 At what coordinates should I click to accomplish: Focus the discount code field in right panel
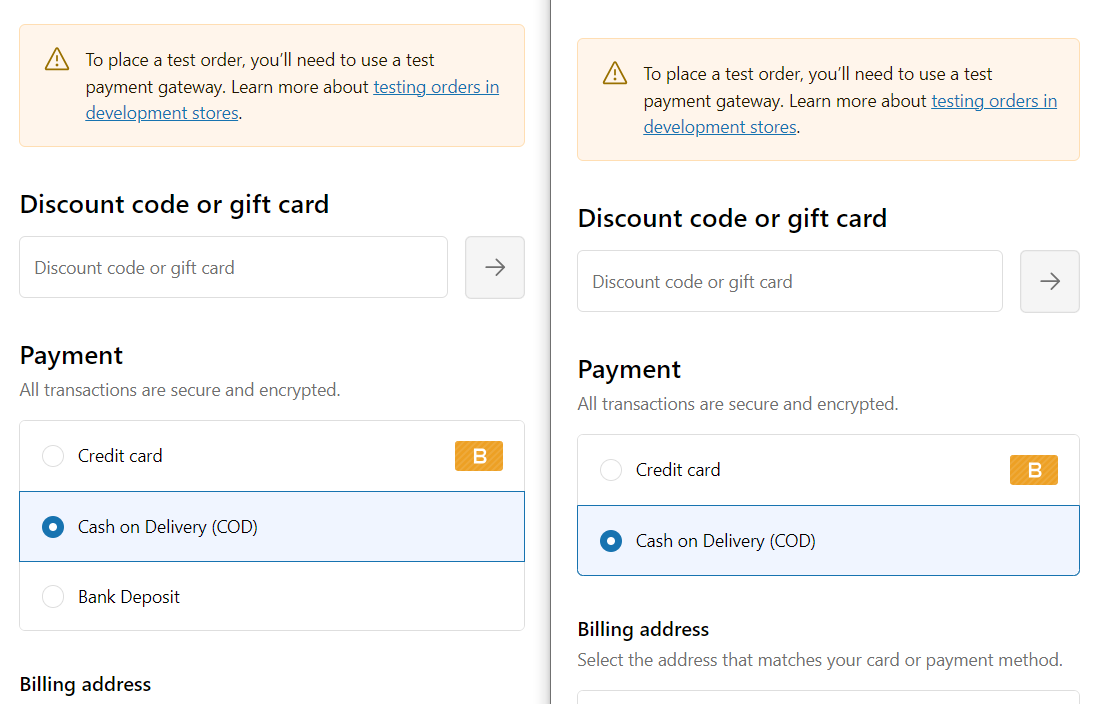click(790, 281)
